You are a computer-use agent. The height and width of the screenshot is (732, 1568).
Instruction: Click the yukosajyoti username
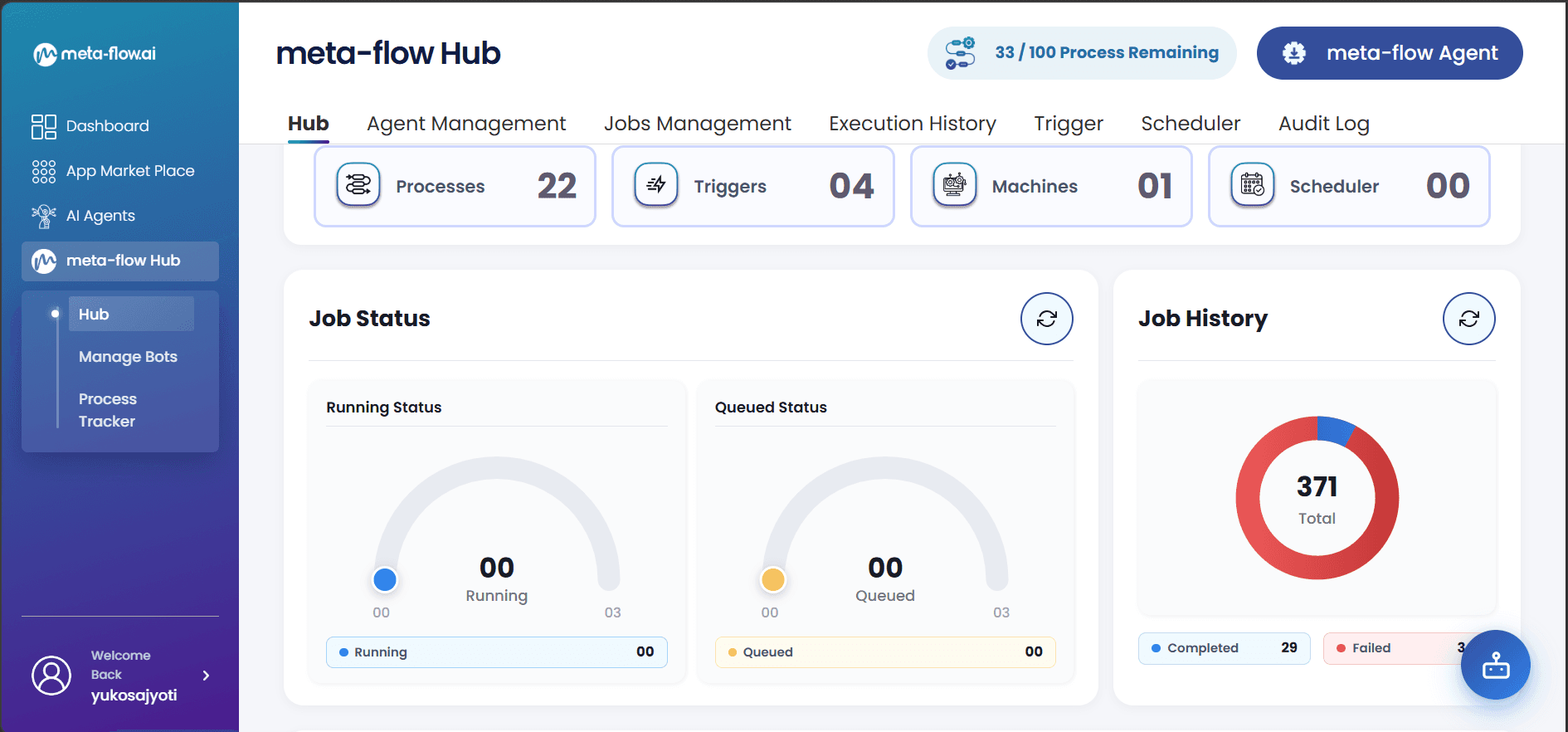point(134,695)
